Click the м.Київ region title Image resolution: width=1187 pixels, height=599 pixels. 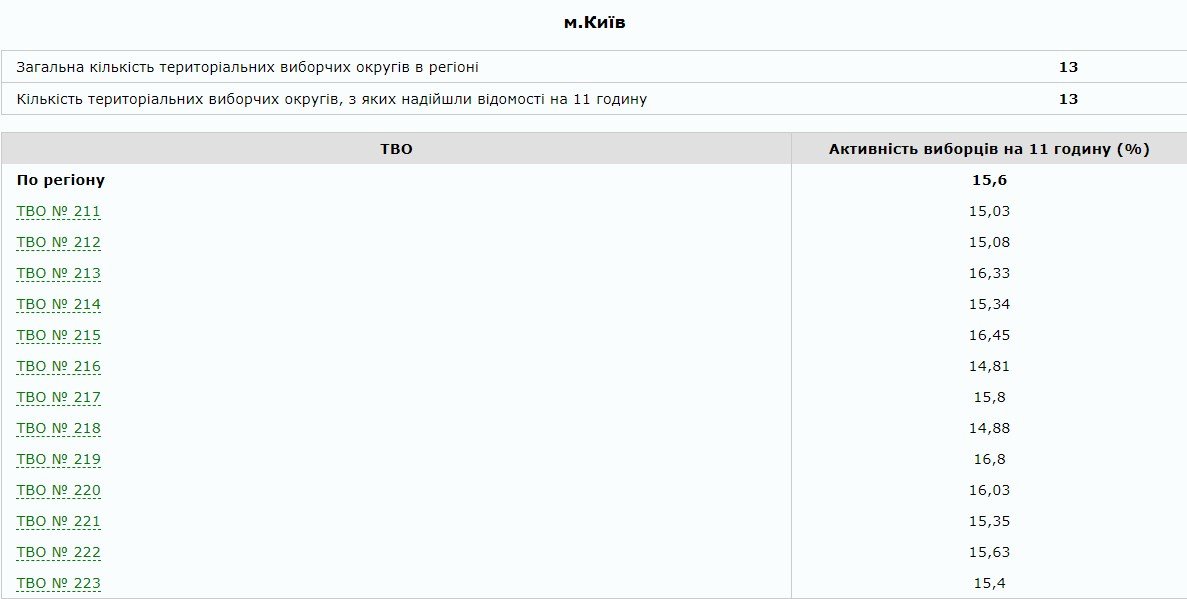(x=593, y=21)
